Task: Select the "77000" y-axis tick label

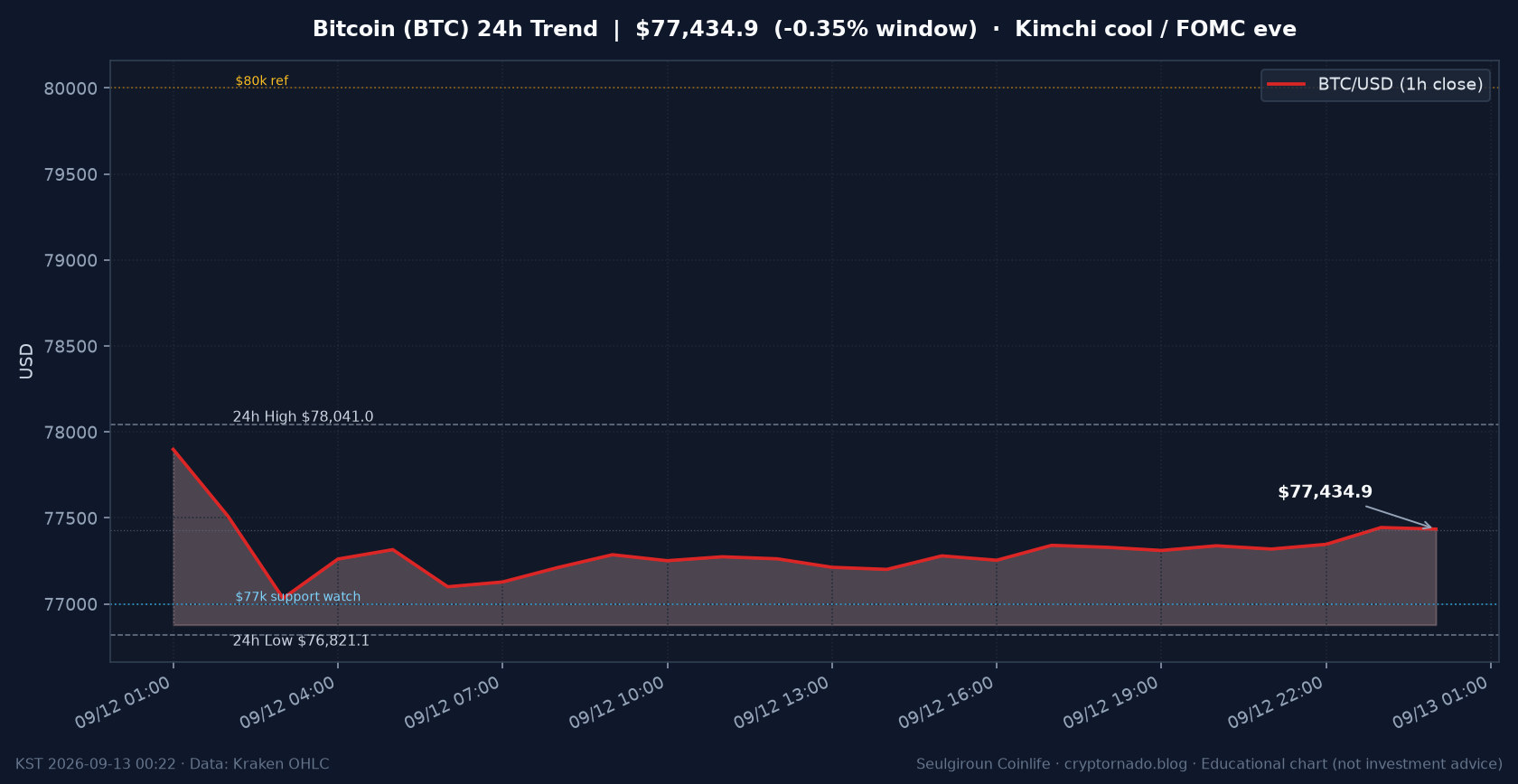Action: (x=70, y=604)
